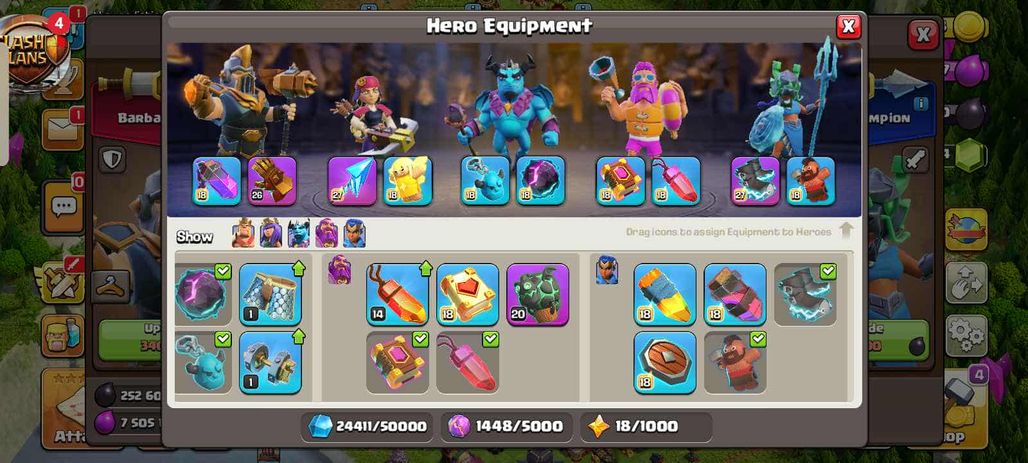This screenshot has height=463, width=1028.
Task: Filter equipment by Barbarian King icon
Action: [243, 233]
